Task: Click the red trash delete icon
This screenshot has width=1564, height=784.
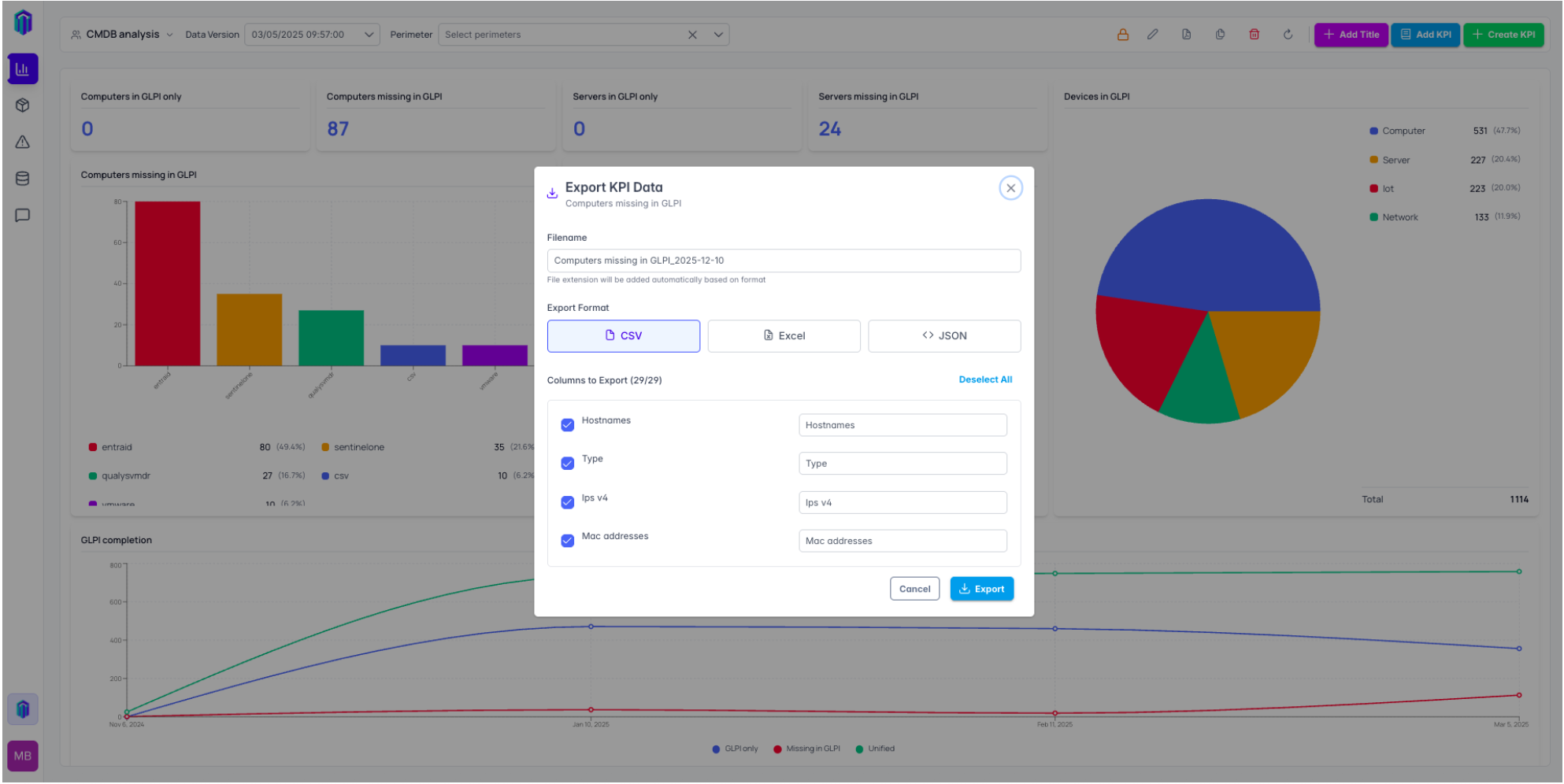Action: tap(1254, 35)
